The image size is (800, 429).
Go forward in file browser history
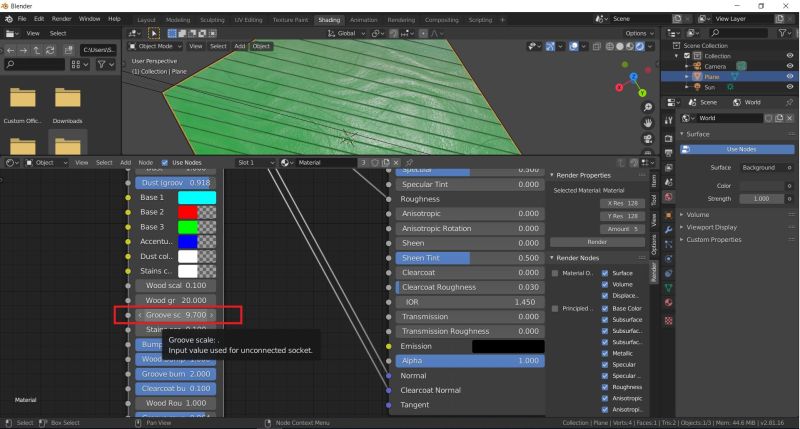tap(23, 51)
